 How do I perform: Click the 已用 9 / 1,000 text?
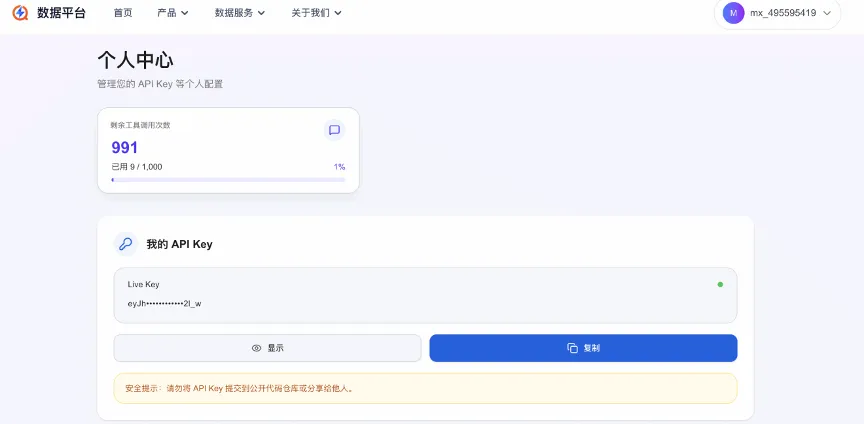[x=137, y=167]
